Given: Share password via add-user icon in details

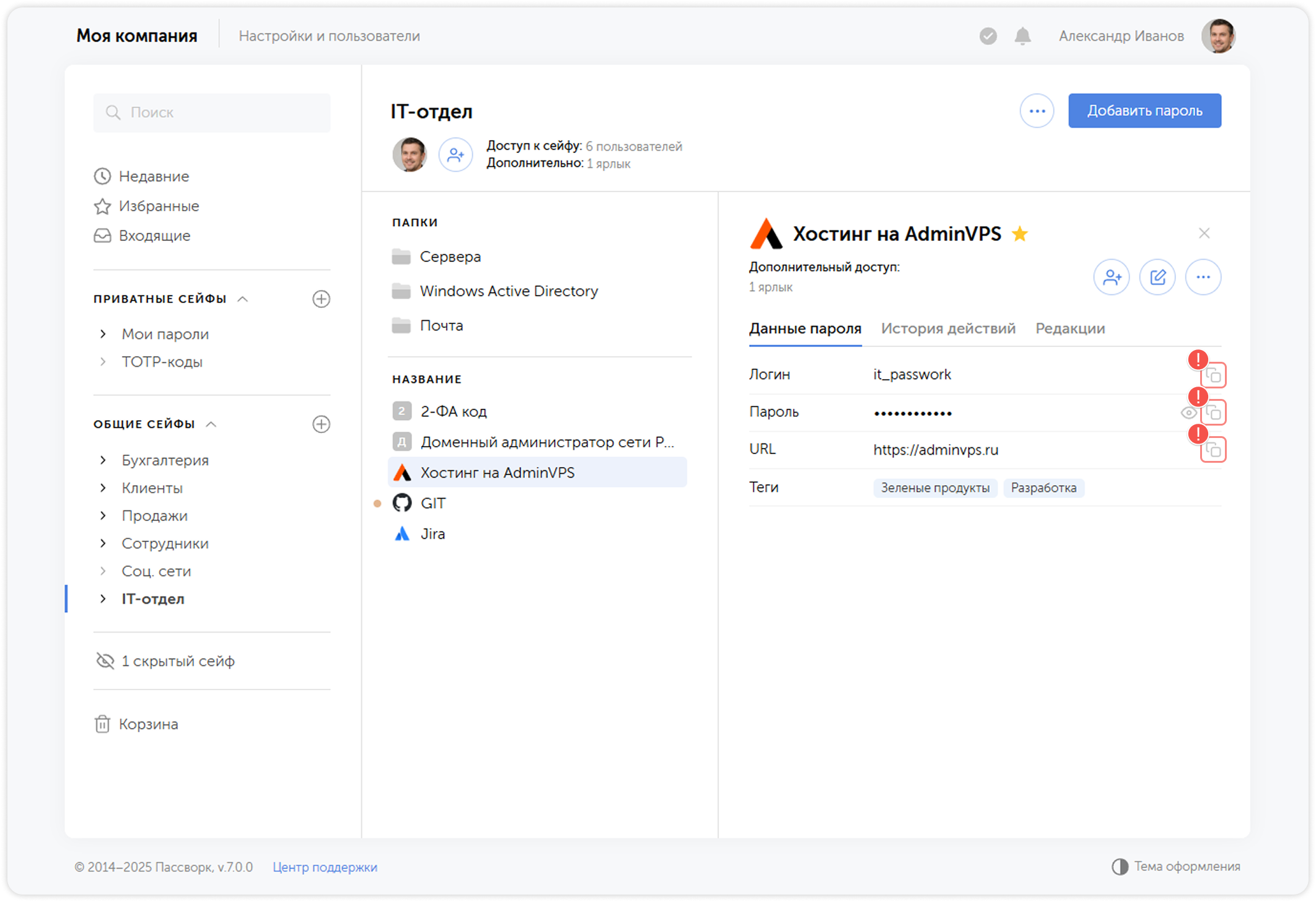Looking at the screenshot, I should tap(1112, 277).
